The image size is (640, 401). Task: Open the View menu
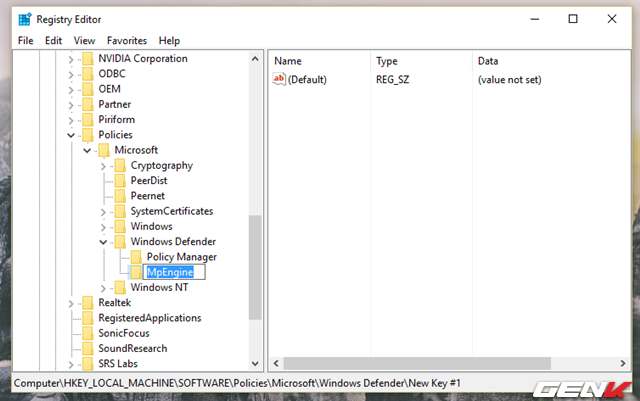84,41
